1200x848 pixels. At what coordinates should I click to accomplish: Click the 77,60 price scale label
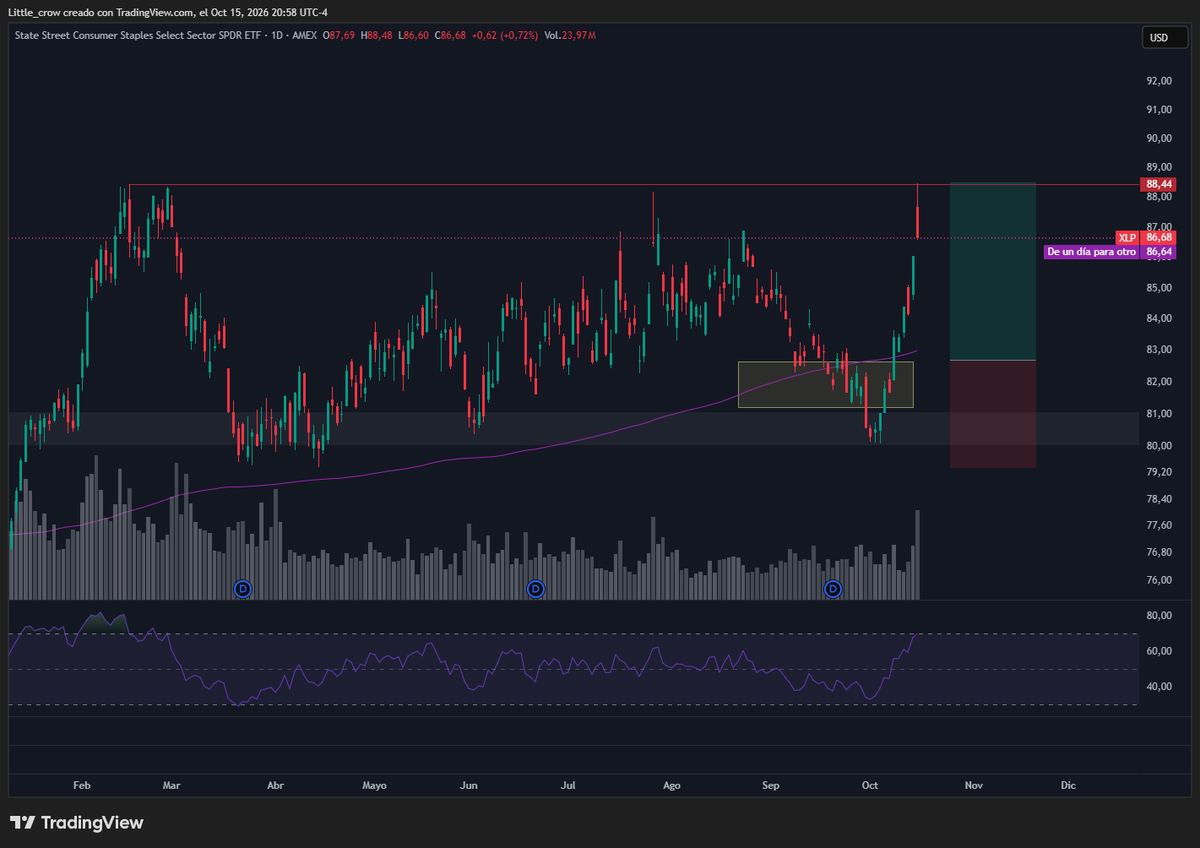(1158, 524)
